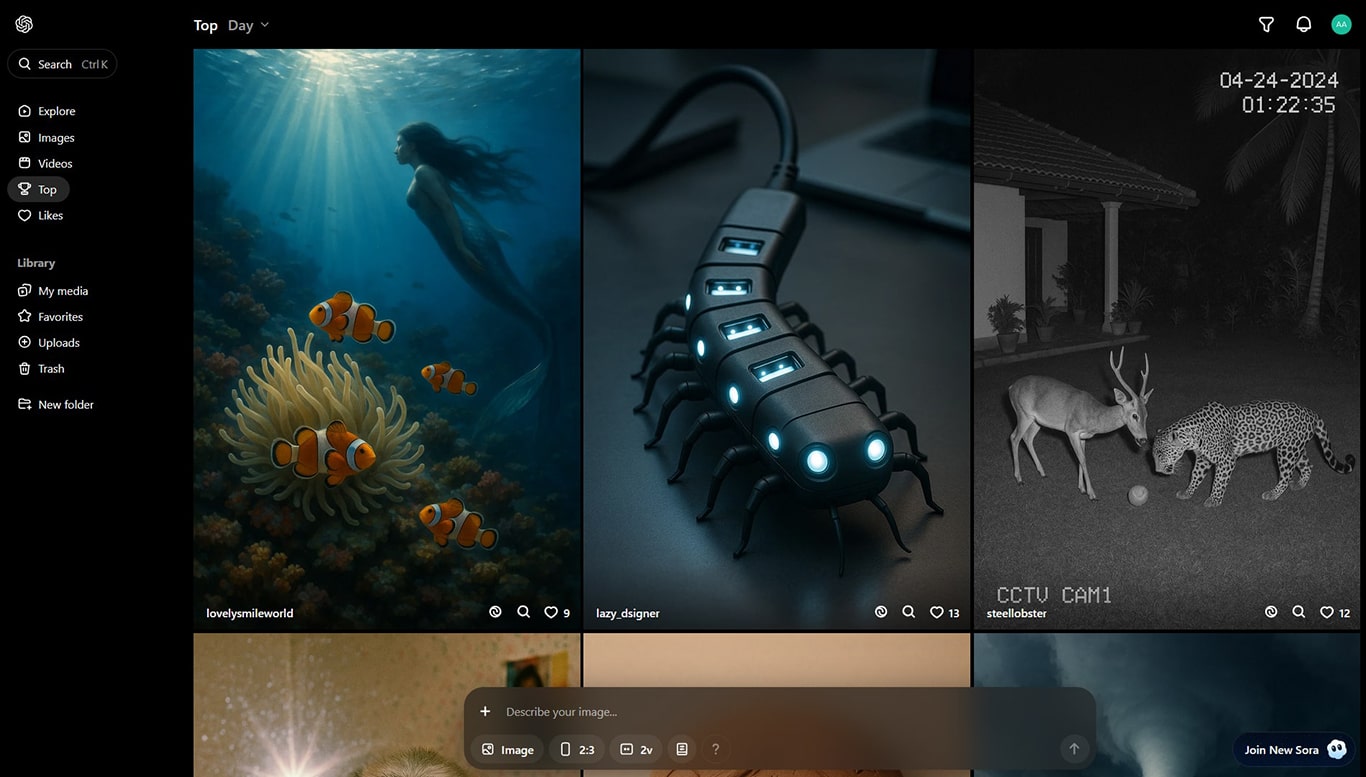Open the 2v variations dropdown
1366x777 pixels.
[x=636, y=749]
